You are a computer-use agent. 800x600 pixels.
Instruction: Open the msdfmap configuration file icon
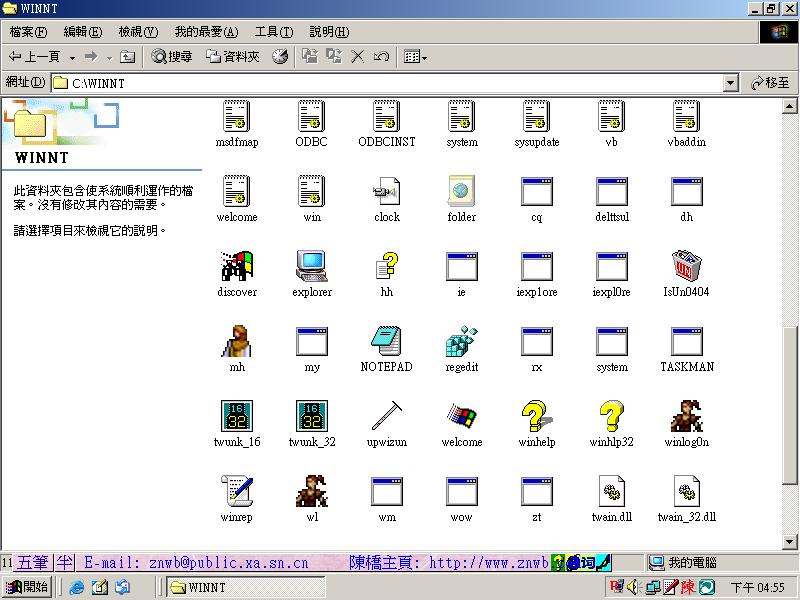click(x=237, y=116)
